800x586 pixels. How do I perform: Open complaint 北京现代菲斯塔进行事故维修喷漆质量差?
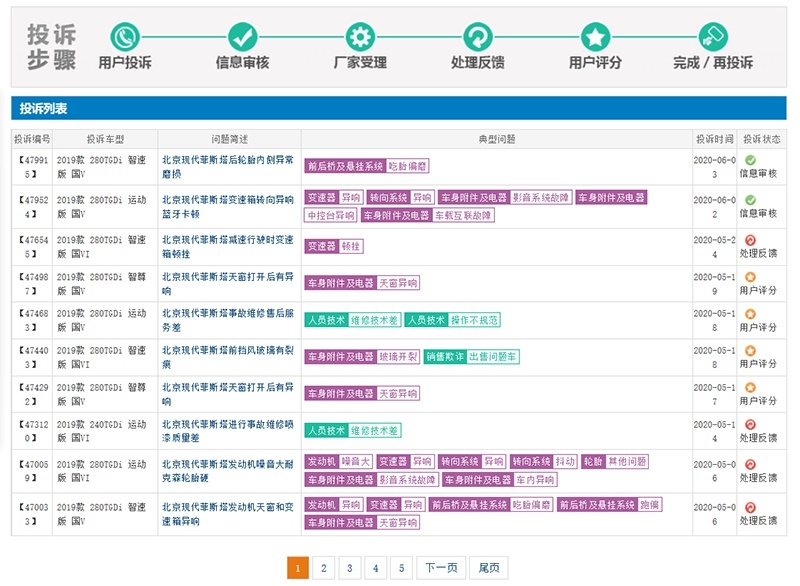coord(228,431)
